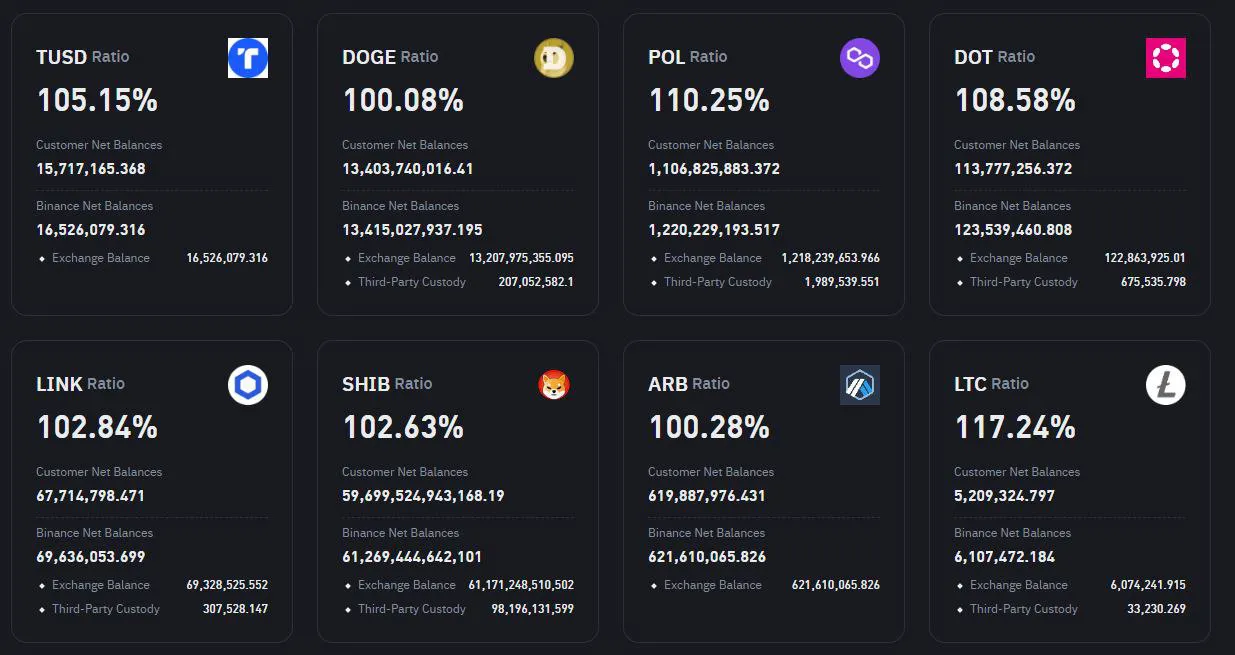The height and width of the screenshot is (655, 1235).
Task: Click the LTC 117.24% ratio value
Action: pos(1015,427)
